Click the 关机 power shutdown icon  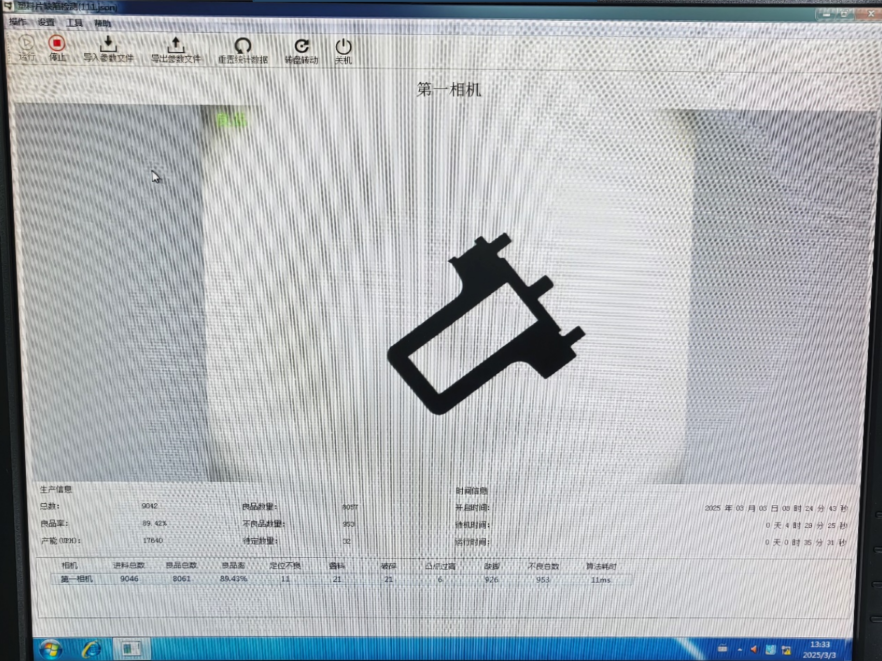(343, 44)
